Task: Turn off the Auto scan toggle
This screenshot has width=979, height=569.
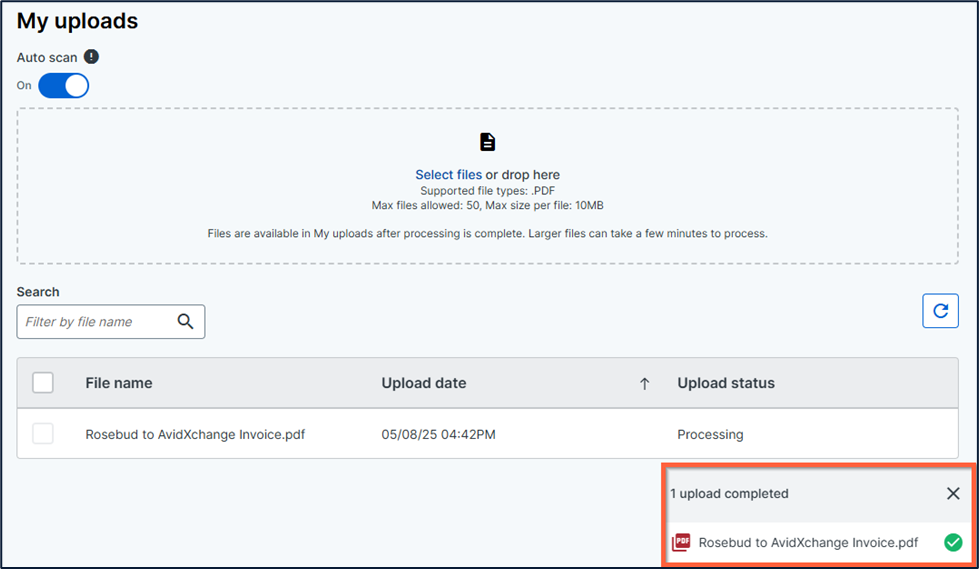Action: tap(64, 86)
